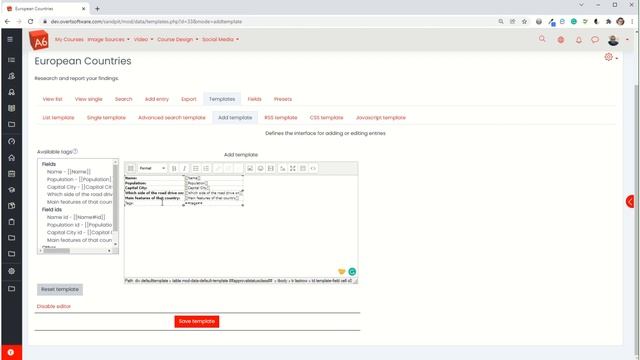Open site search magnifier in header
Viewport: 640px width, 360px height.
(542, 39)
